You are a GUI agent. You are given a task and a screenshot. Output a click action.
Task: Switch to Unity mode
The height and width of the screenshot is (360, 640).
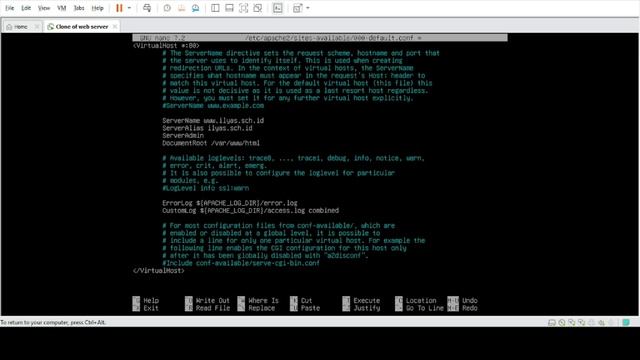point(258,8)
